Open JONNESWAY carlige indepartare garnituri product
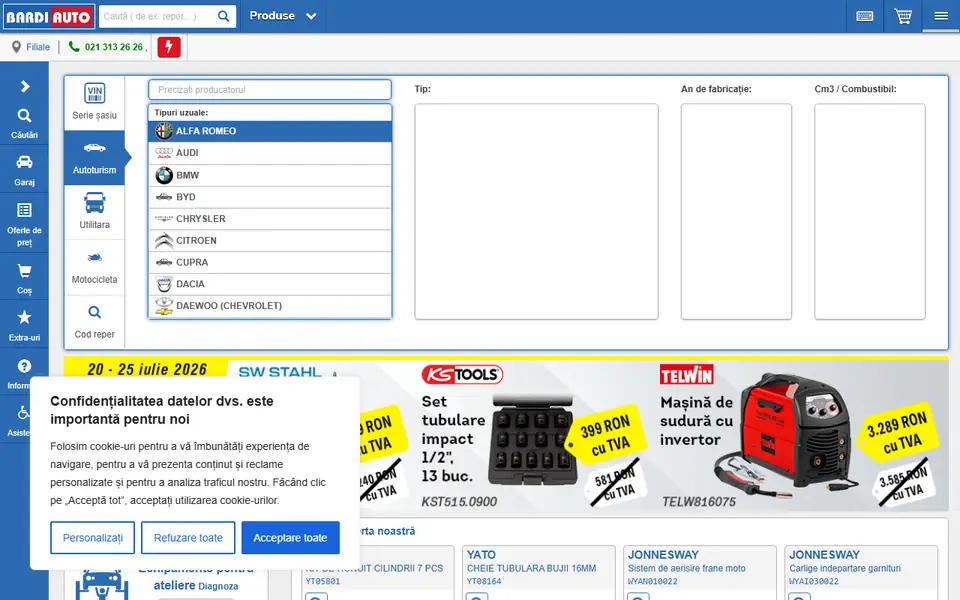Screen dimensions: 960x600 click(861, 573)
